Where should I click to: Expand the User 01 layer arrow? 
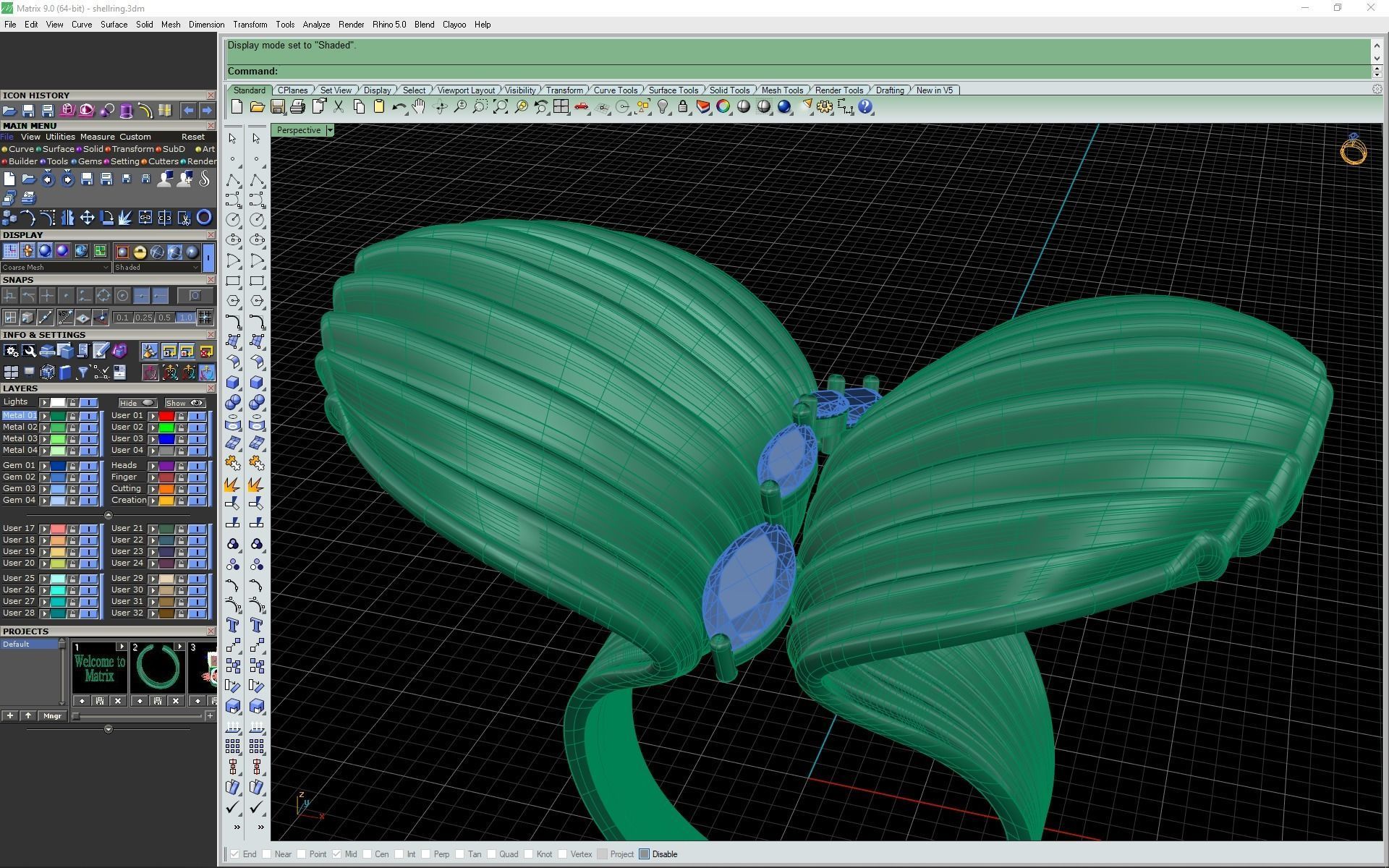point(153,416)
